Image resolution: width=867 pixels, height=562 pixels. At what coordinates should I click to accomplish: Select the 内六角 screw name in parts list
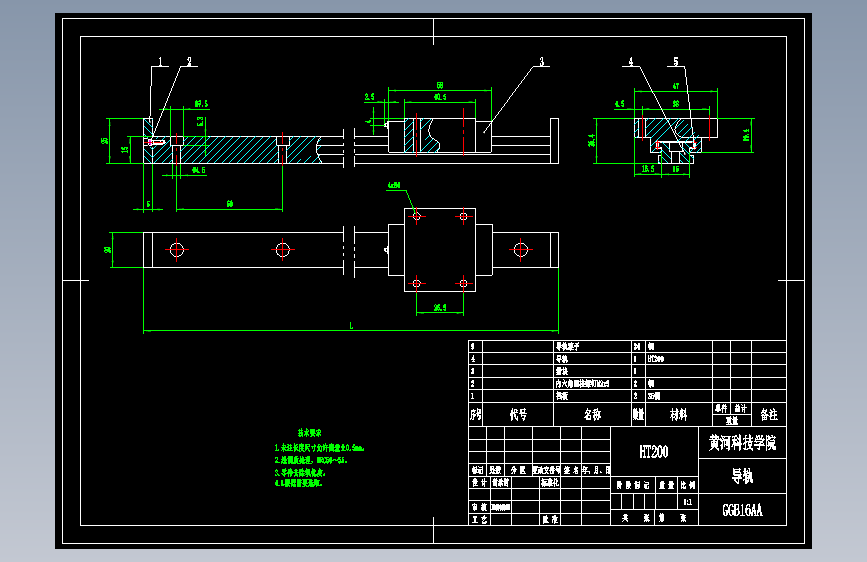[582, 383]
